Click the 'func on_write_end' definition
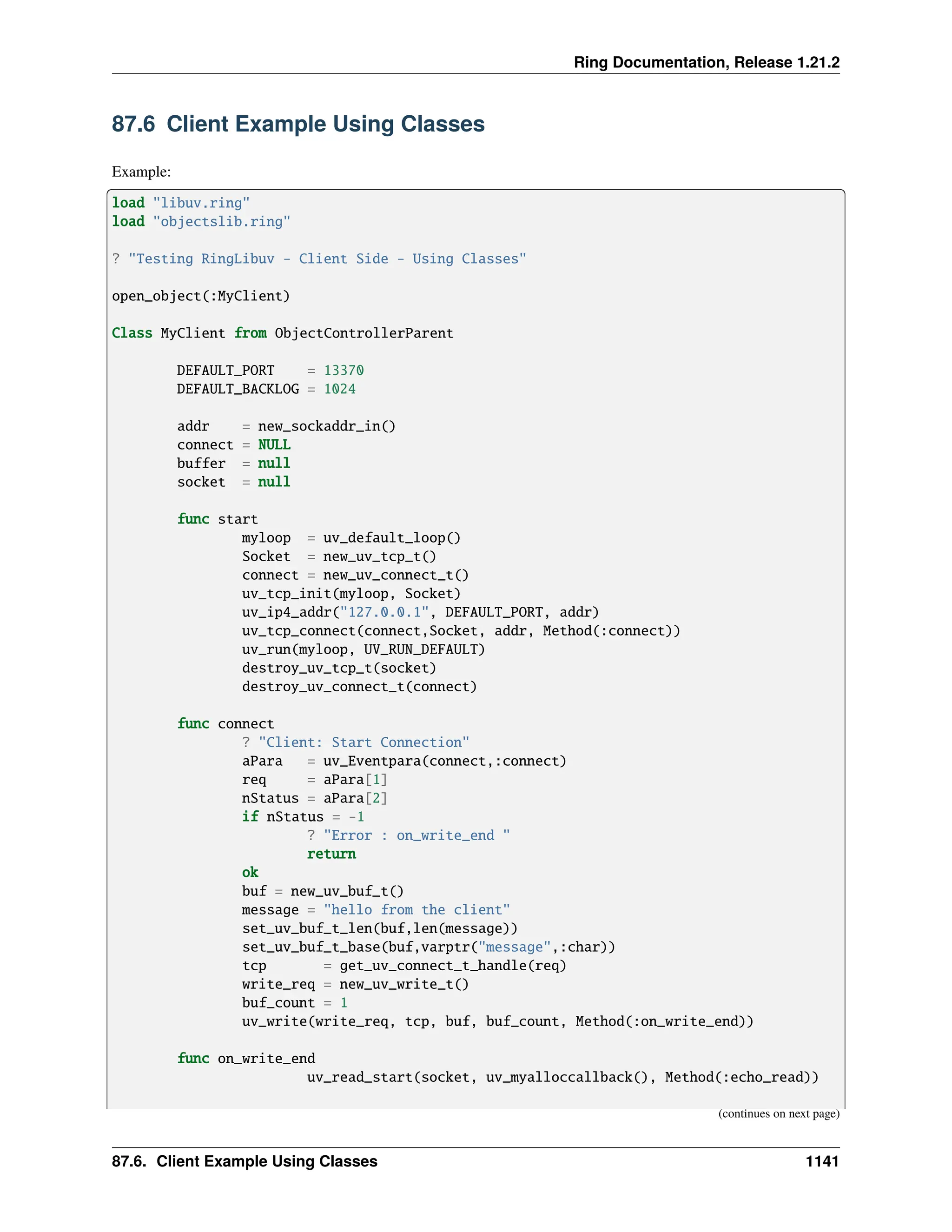This screenshot has height=1232, width=952. [x=246, y=1059]
